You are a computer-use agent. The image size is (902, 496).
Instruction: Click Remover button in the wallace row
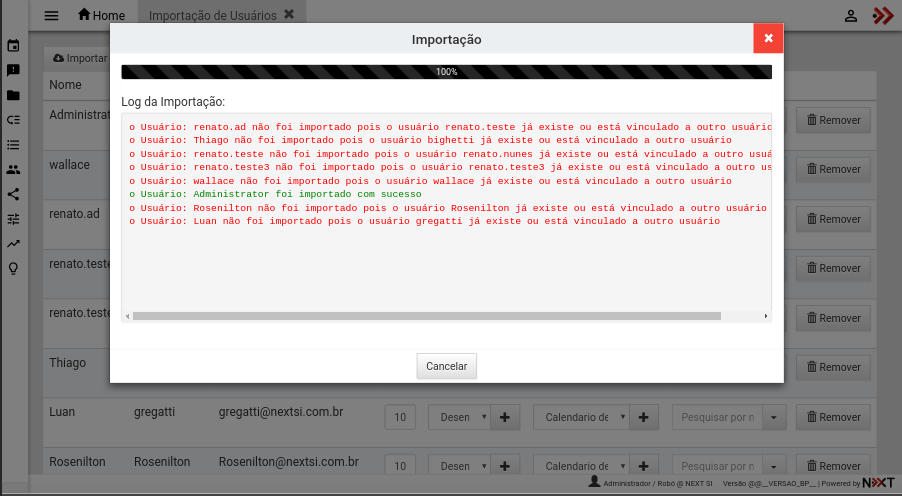tap(833, 169)
